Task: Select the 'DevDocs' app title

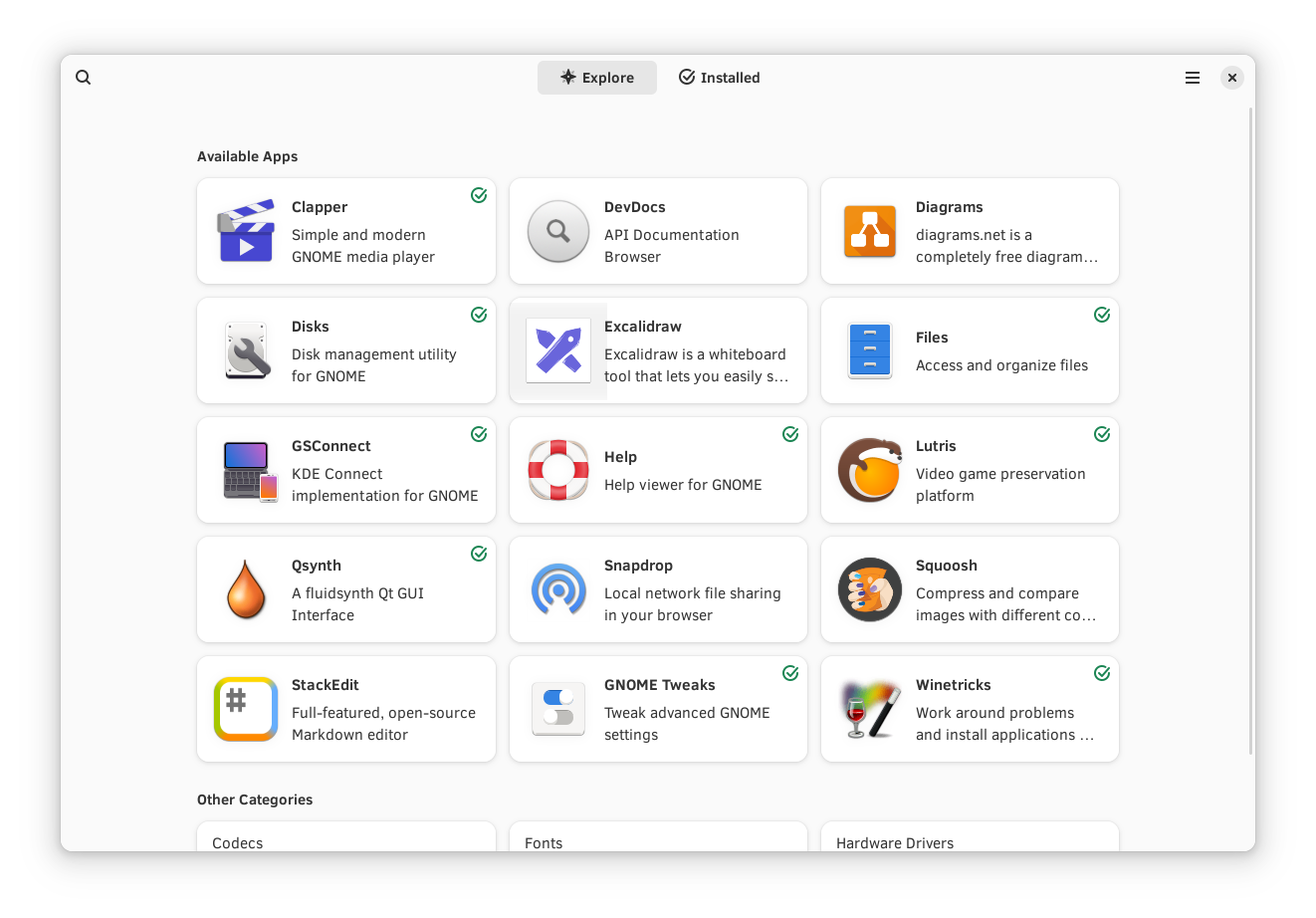Action: click(635, 207)
